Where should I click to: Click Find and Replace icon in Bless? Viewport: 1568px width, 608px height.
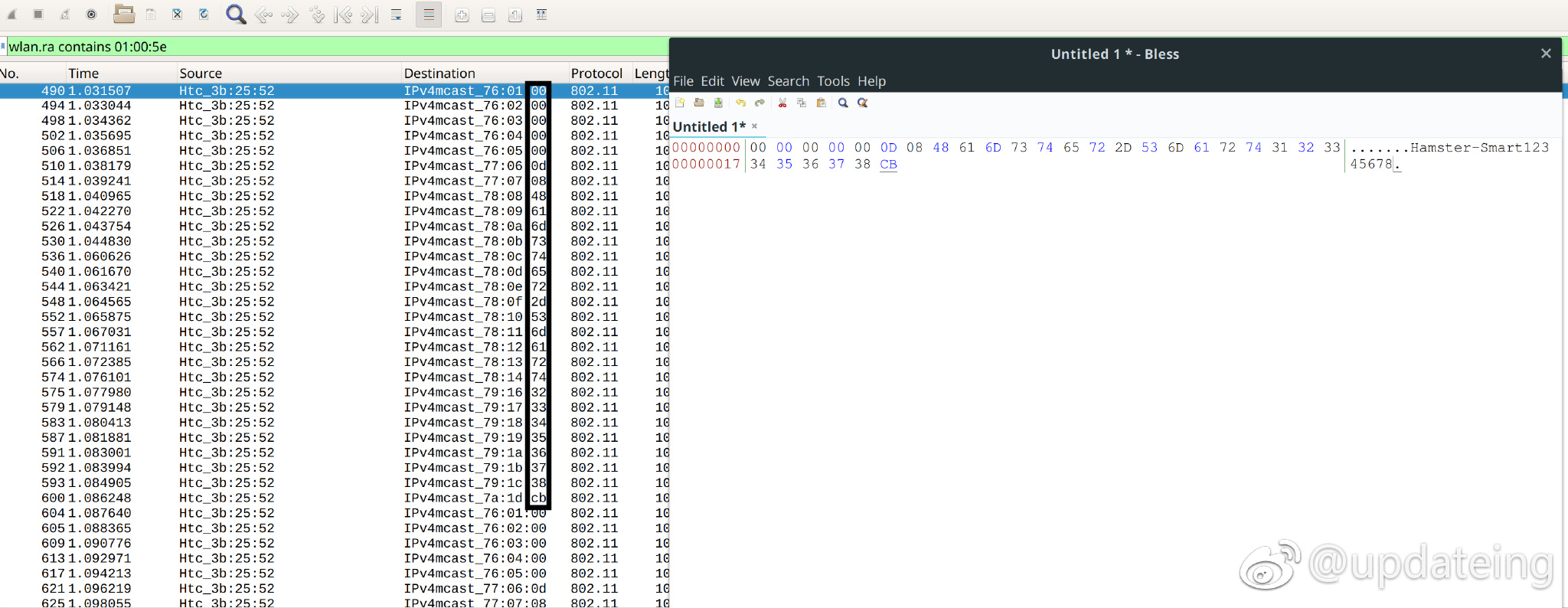863,103
